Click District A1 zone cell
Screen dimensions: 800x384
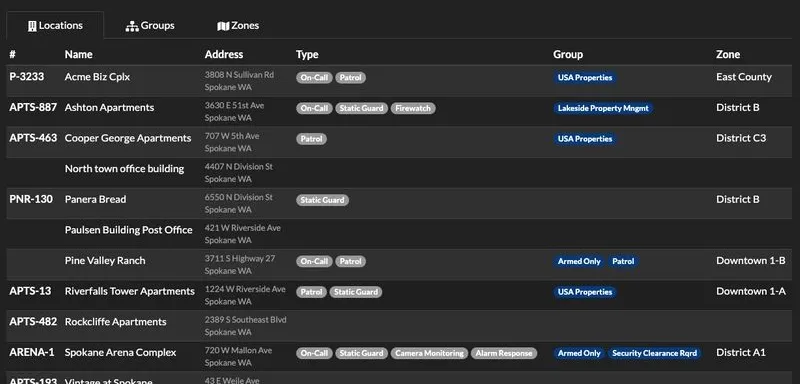click(741, 352)
